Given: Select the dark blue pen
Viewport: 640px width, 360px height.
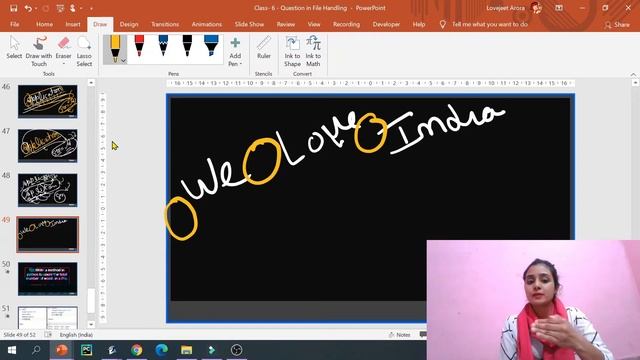Looking at the screenshot, I should point(163,46).
